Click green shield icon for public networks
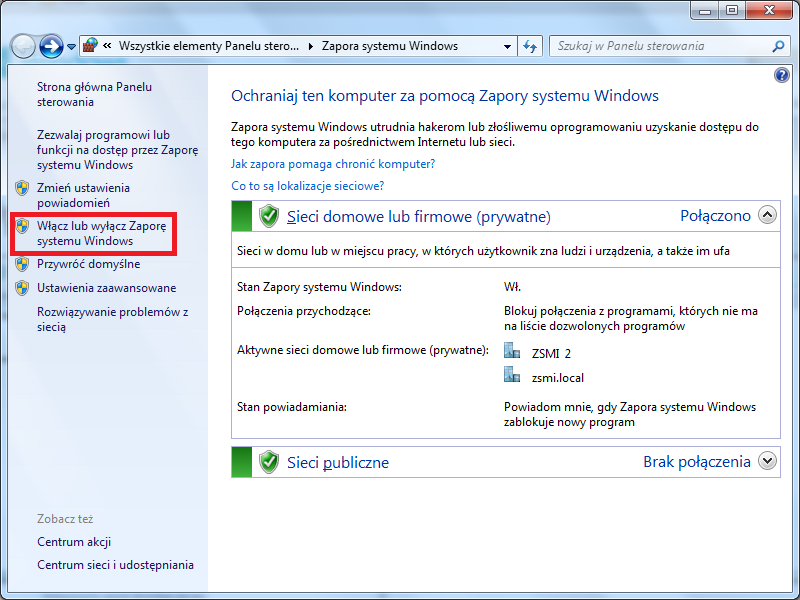800x600 pixels. (269, 462)
